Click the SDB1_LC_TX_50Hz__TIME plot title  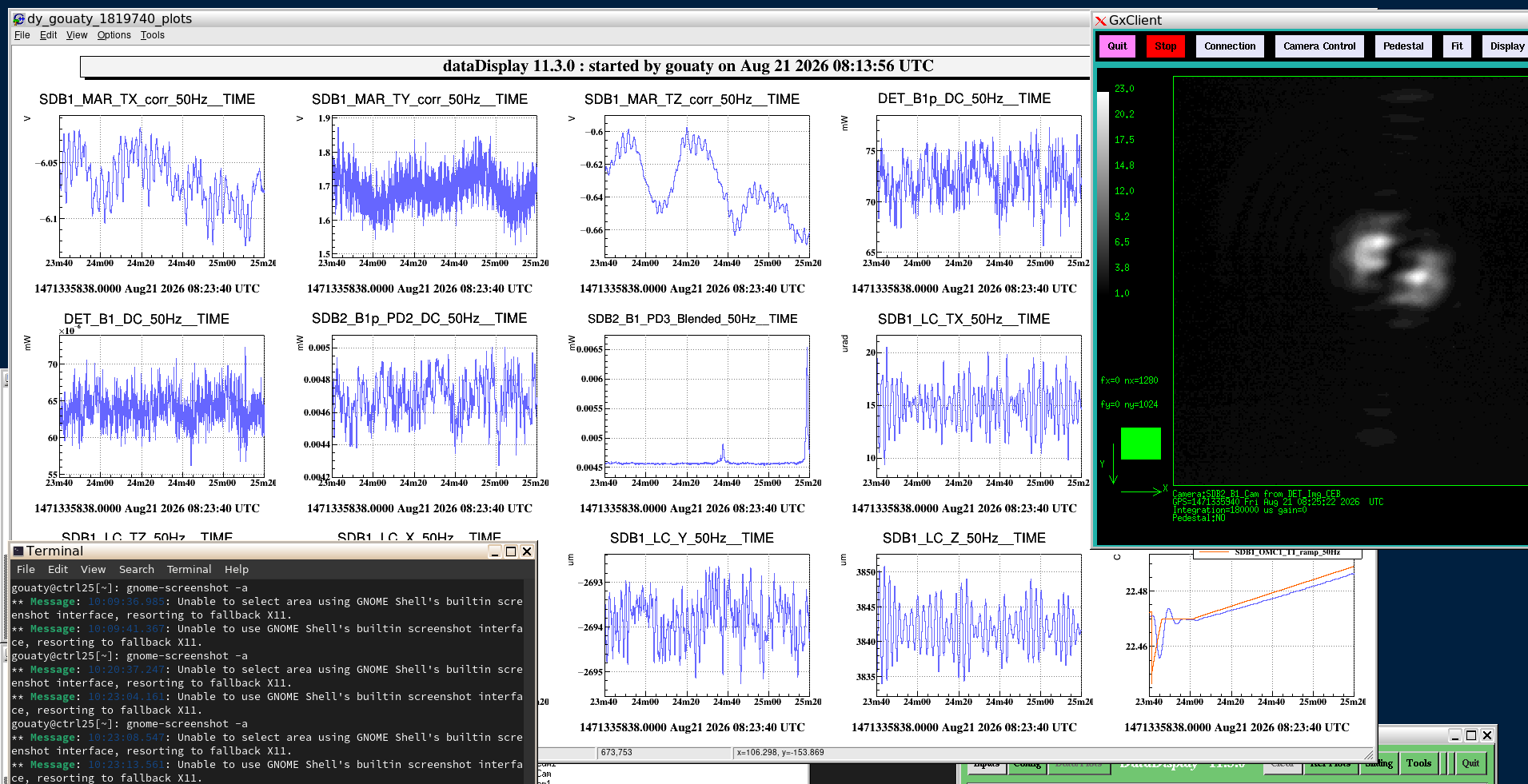[963, 319]
